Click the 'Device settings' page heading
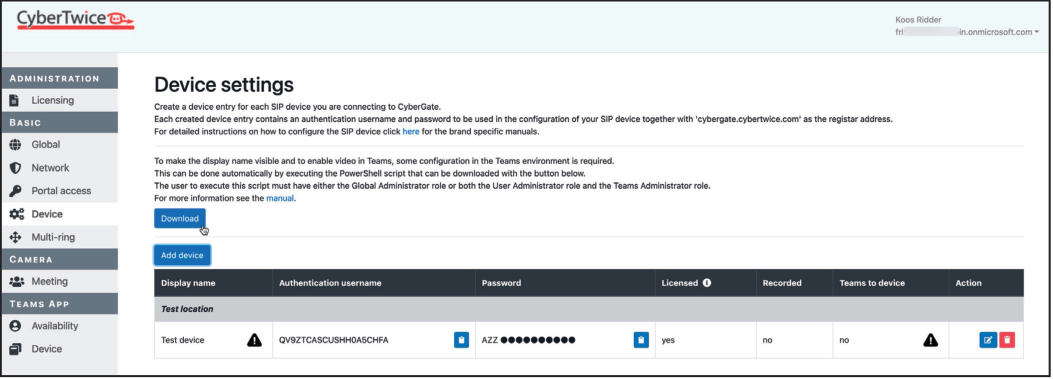 click(x=224, y=85)
